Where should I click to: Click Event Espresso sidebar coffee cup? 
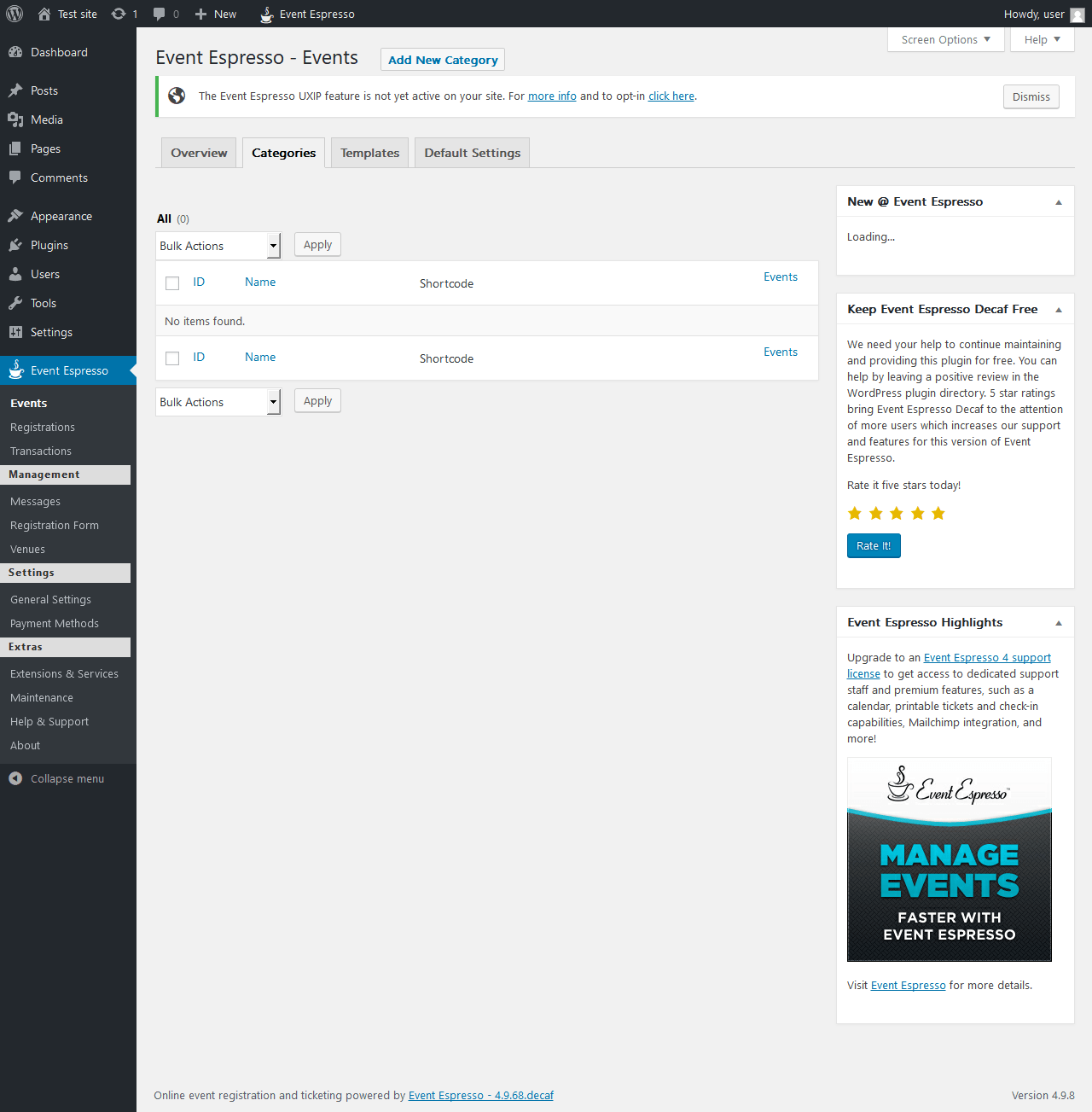pyautogui.click(x=15, y=370)
